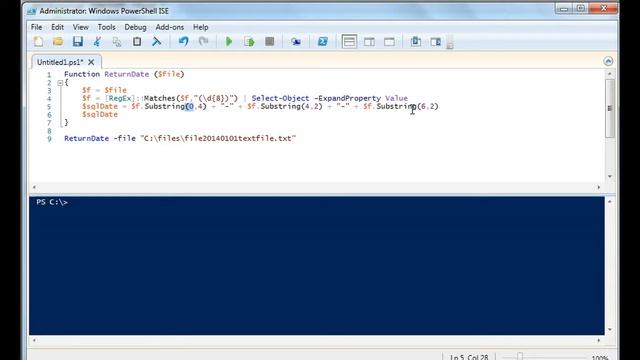Start PowerShell.exe in separate window icon

tap(322, 41)
